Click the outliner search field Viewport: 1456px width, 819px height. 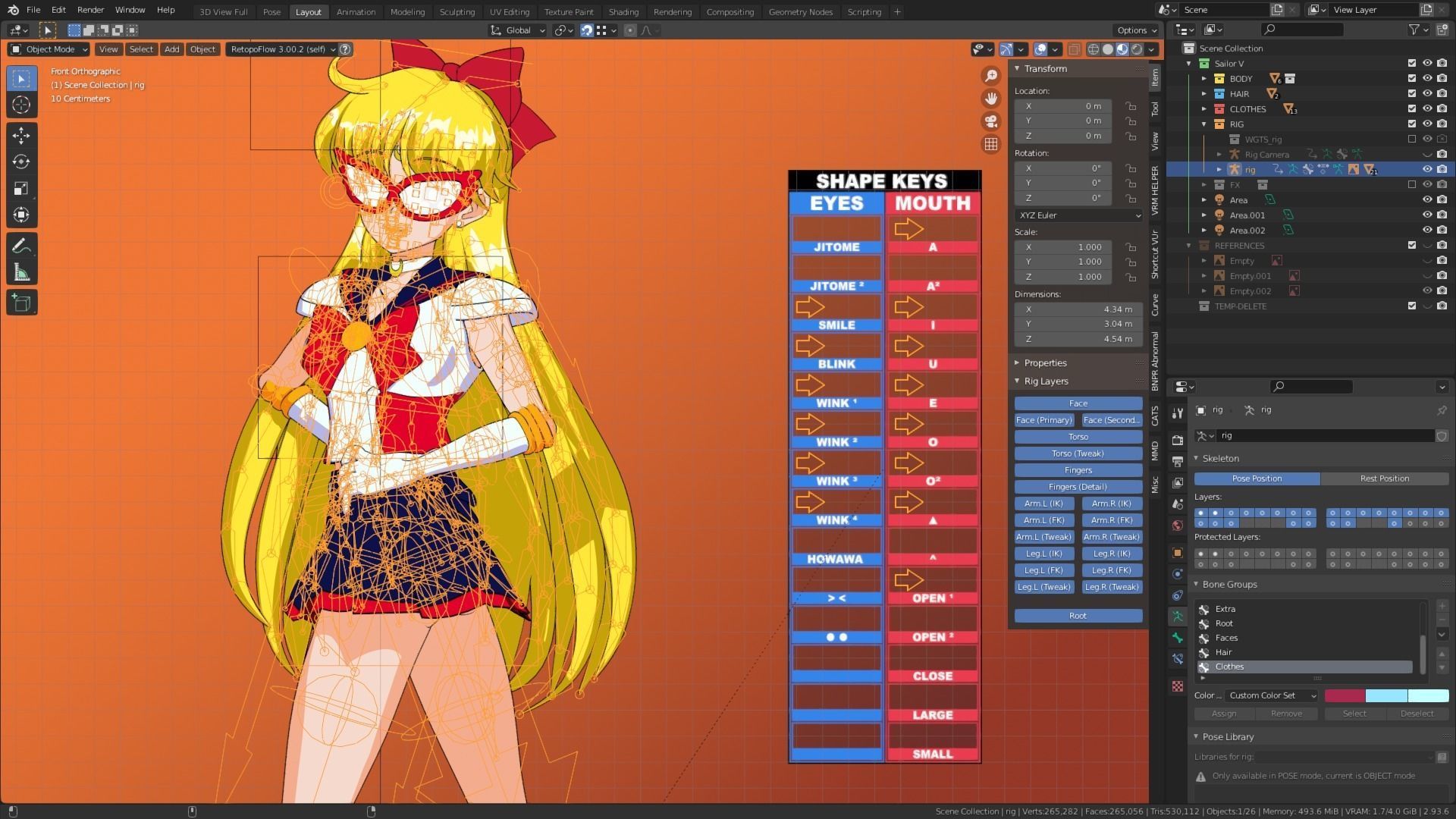coord(1302,30)
